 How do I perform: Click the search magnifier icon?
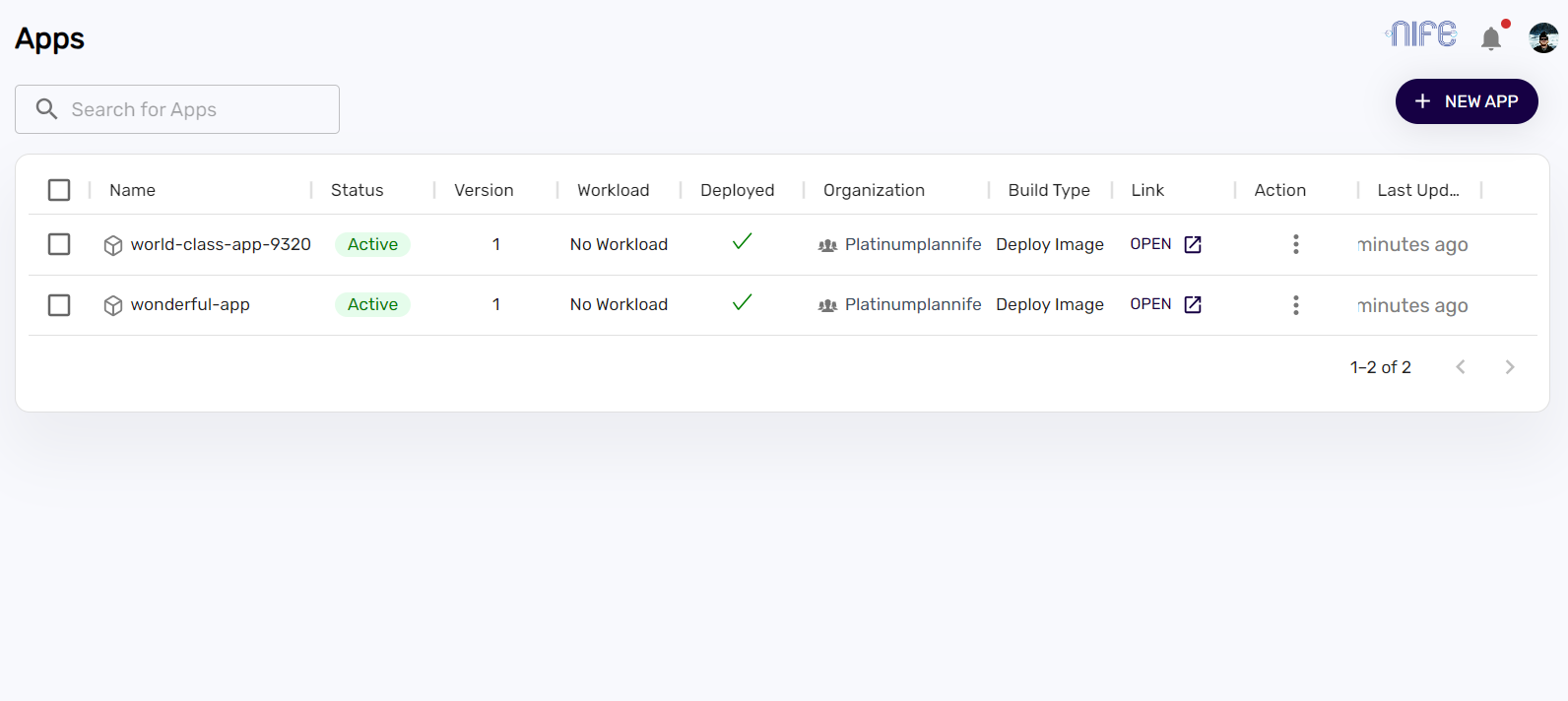click(x=46, y=109)
